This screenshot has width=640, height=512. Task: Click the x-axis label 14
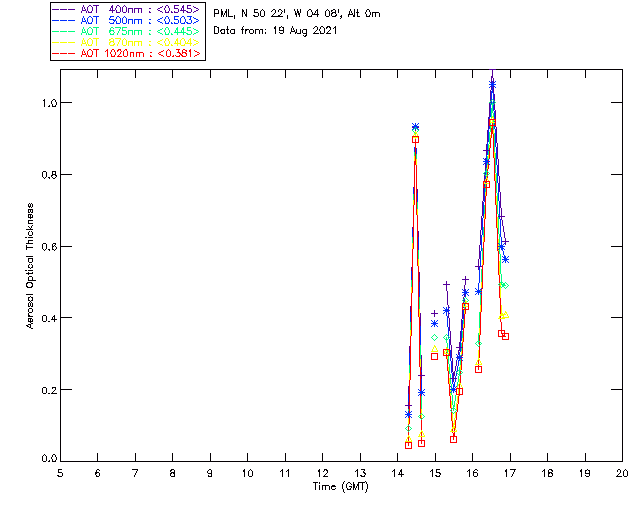[398, 473]
